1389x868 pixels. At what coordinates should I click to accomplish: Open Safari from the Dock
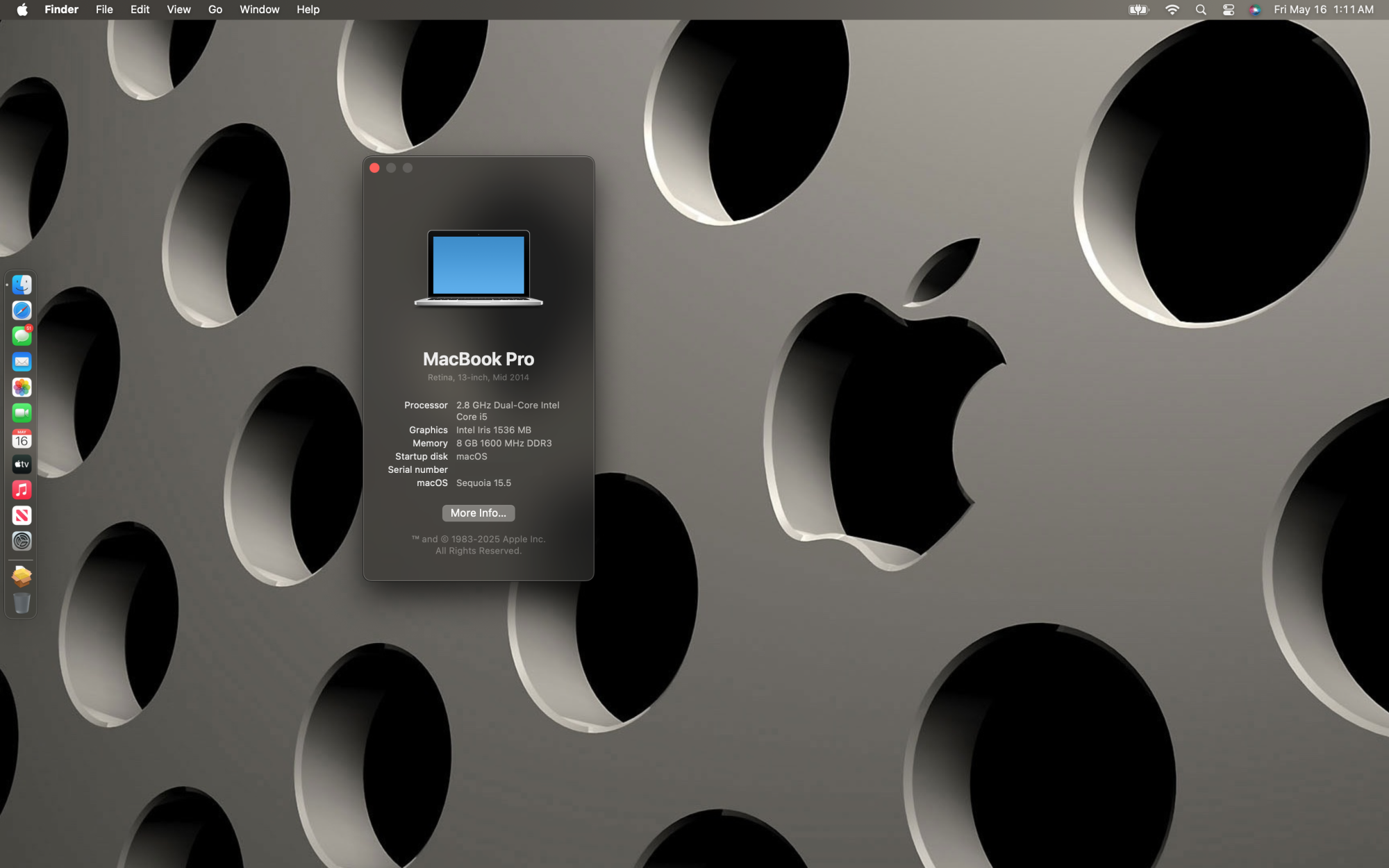pyautogui.click(x=22, y=310)
